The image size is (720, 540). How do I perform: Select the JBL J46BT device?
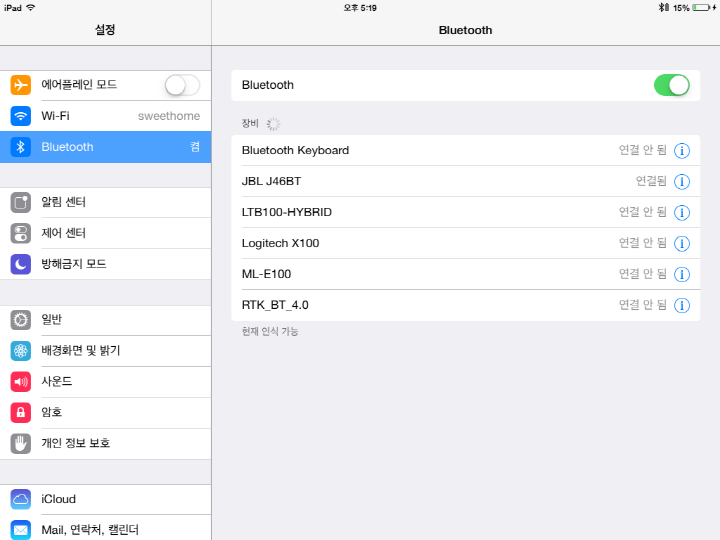[466, 181]
